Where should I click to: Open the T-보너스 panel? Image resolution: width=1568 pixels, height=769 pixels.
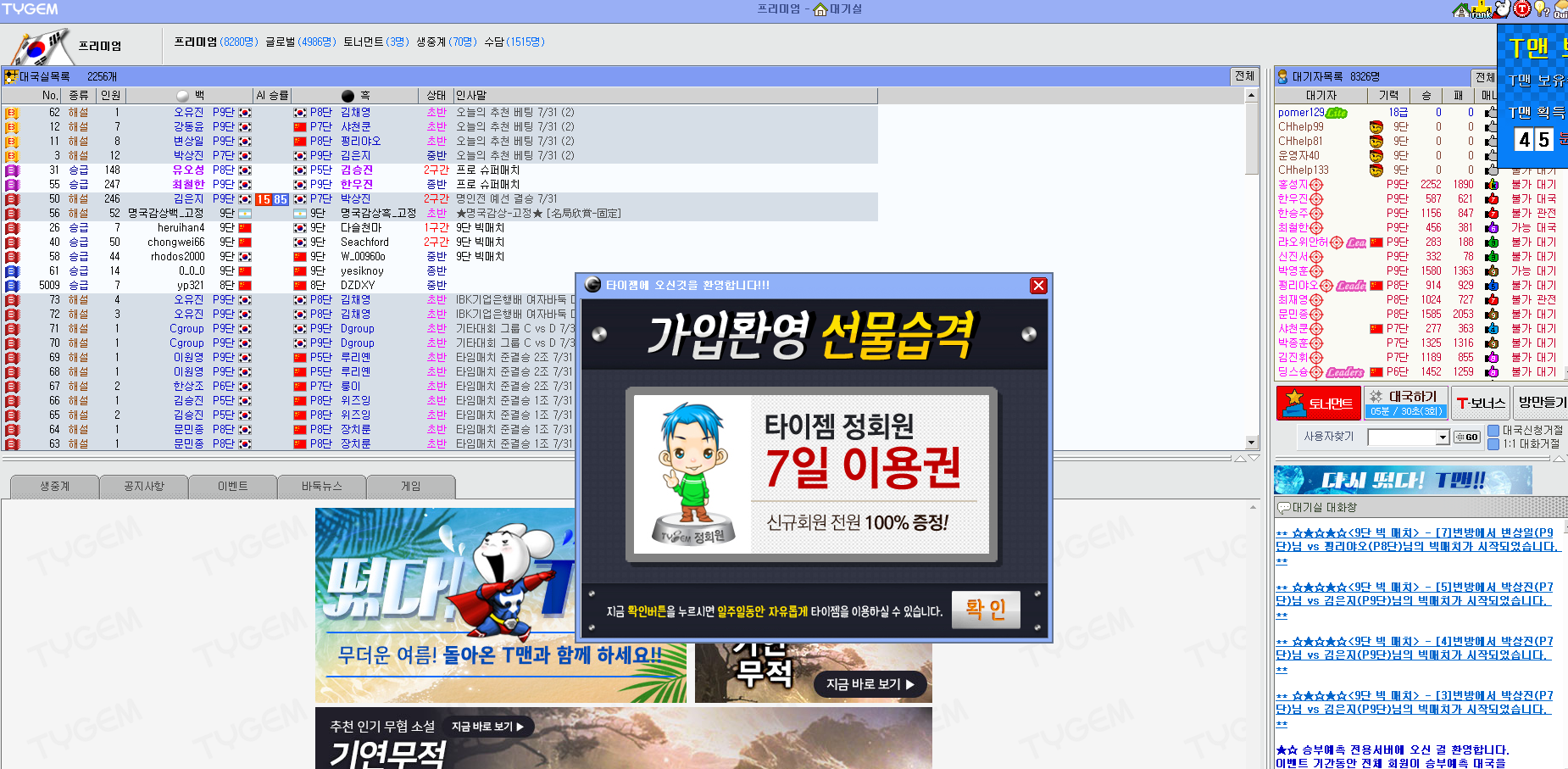tap(1481, 403)
